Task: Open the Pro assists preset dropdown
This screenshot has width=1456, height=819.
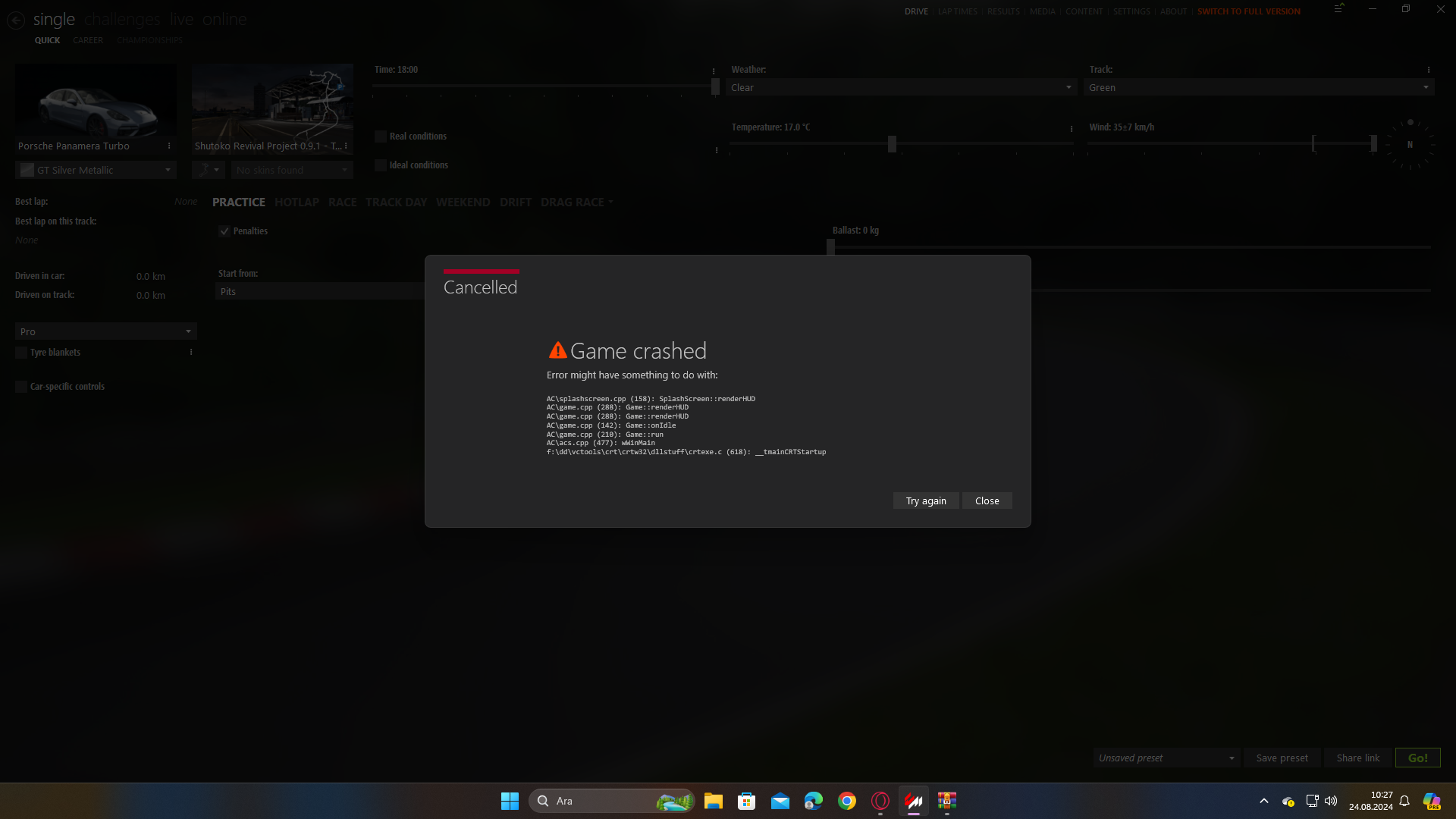Action: tap(106, 331)
